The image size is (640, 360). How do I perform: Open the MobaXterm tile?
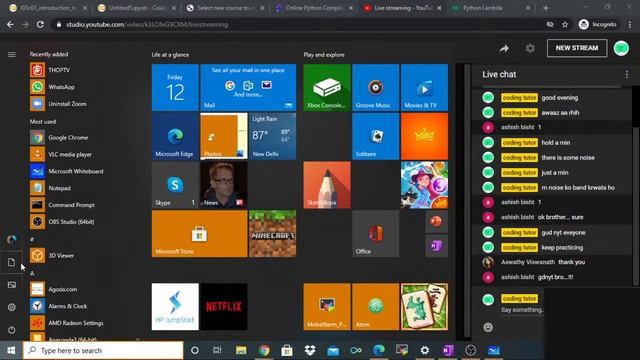coord(327,307)
